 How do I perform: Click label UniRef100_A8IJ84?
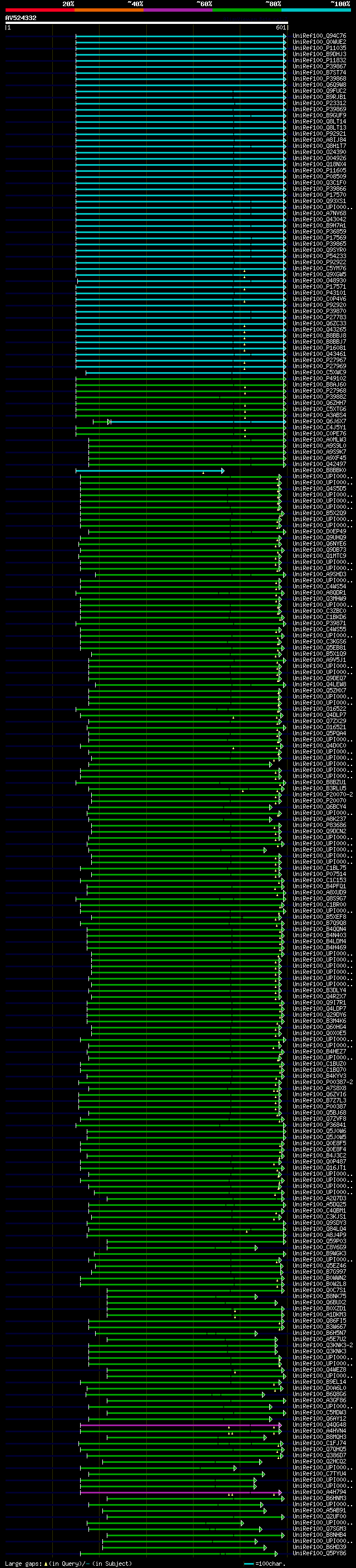tap(319, 140)
